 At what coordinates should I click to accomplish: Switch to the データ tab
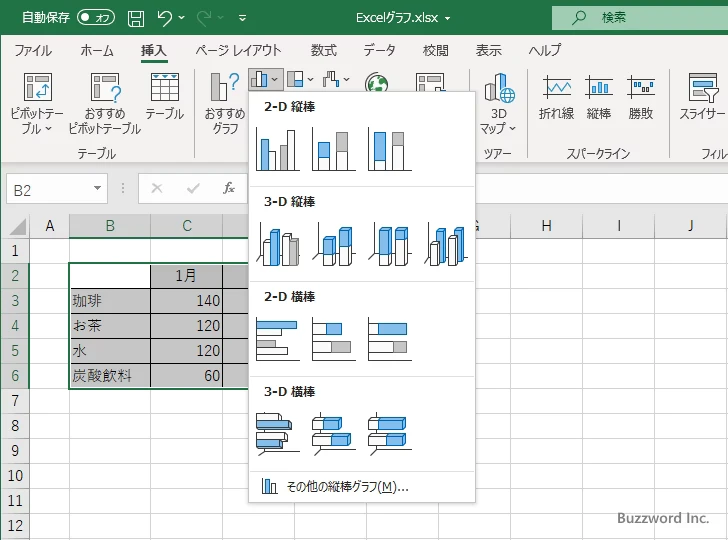point(379,50)
